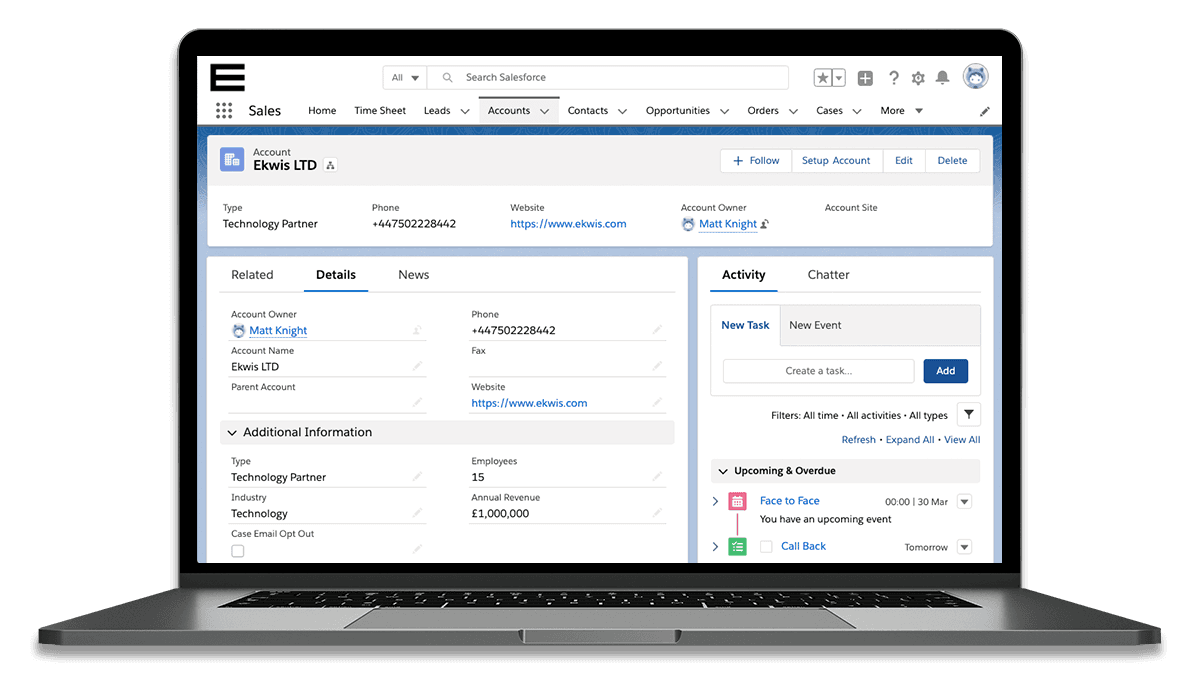
Task: Click the Setup Account button
Action: point(836,160)
